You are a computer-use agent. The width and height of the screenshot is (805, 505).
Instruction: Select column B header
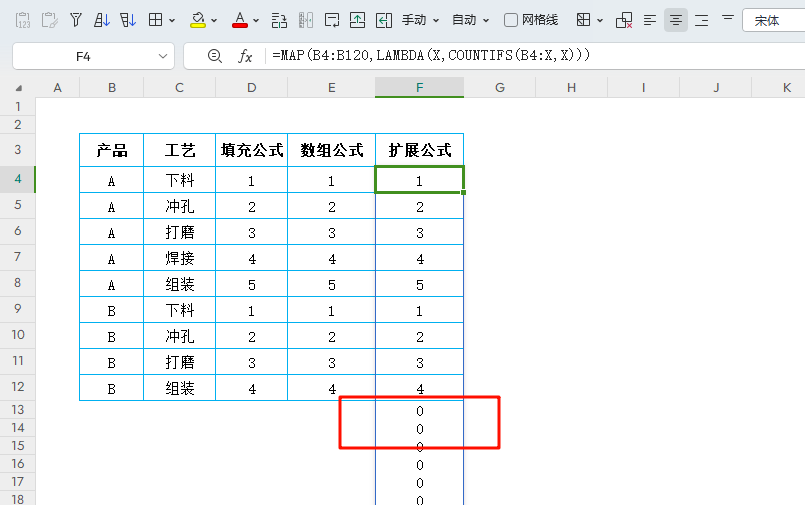click(111, 87)
